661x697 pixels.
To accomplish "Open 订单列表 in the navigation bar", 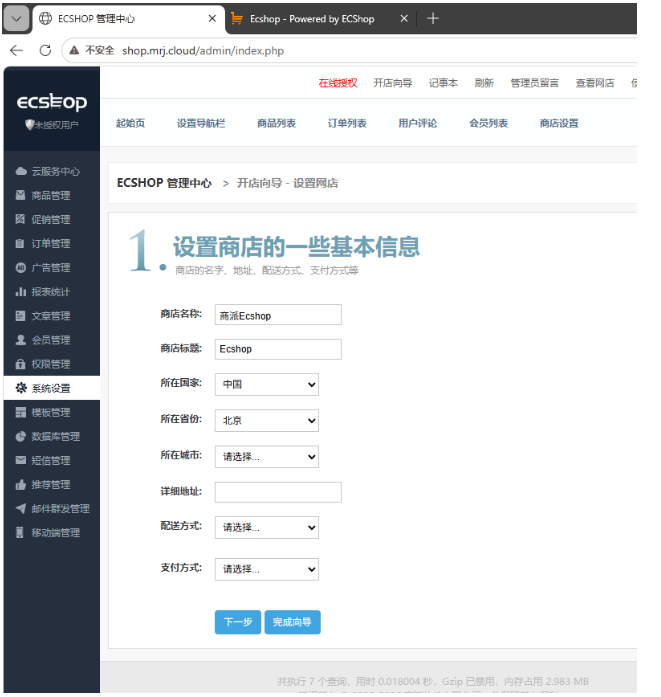I will click(x=347, y=123).
